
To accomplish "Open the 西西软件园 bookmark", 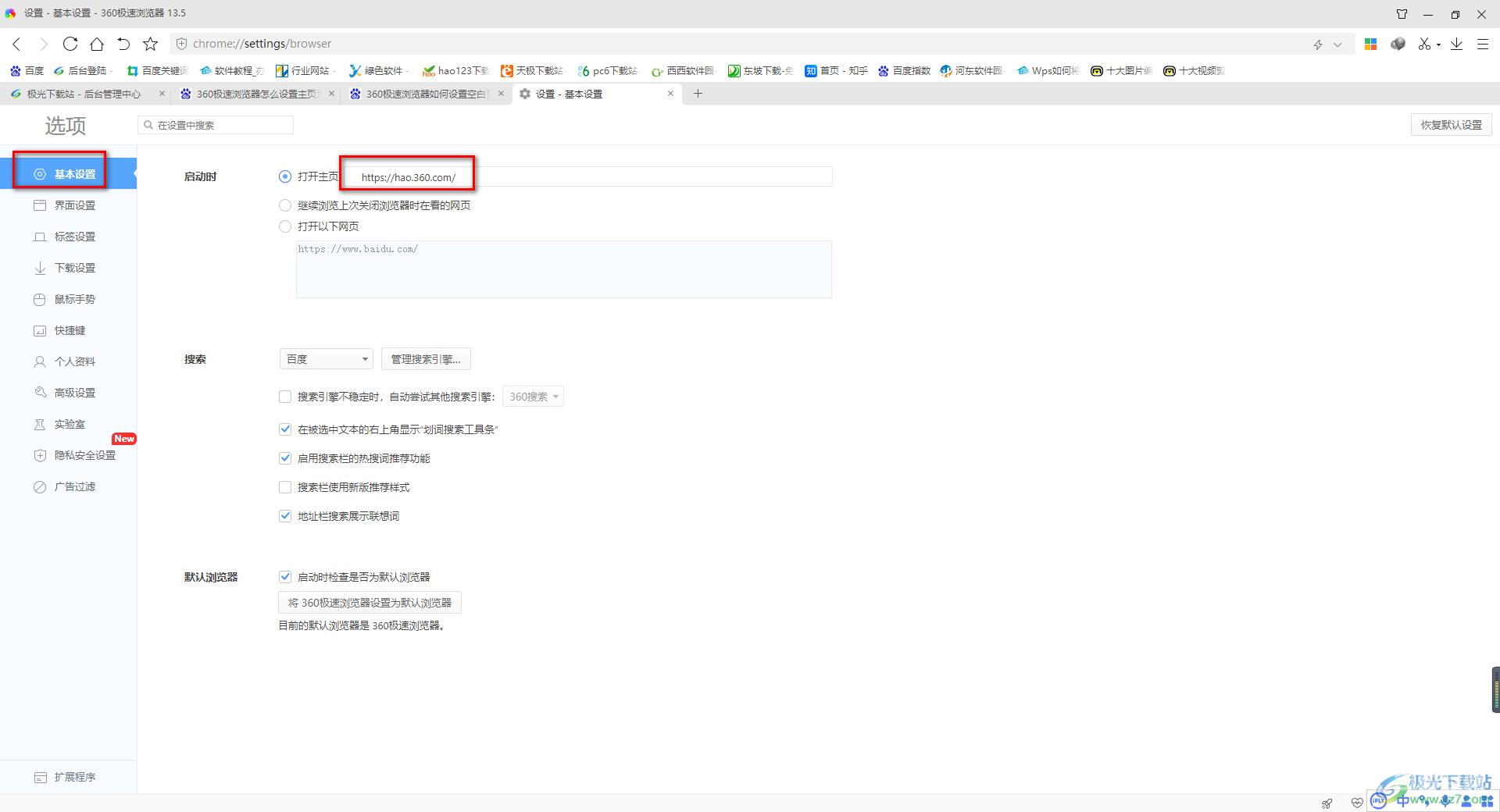I will pos(683,71).
